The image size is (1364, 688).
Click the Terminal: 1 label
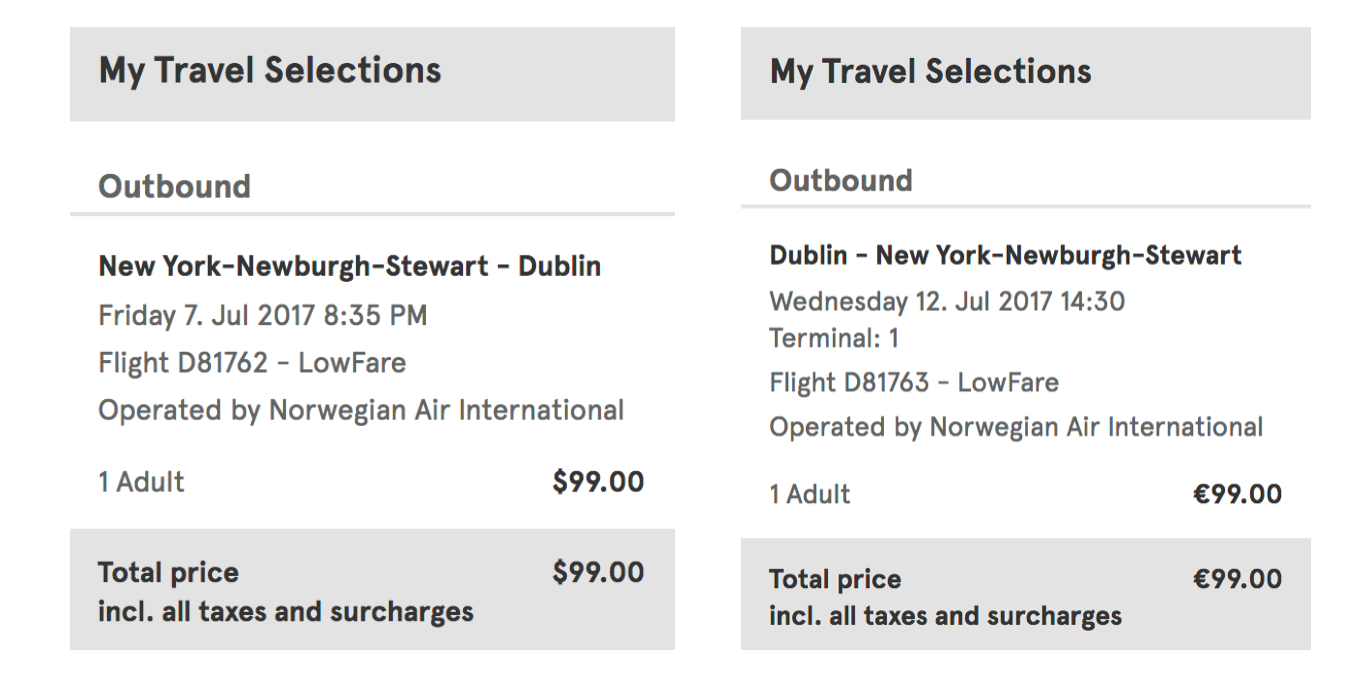(x=833, y=339)
